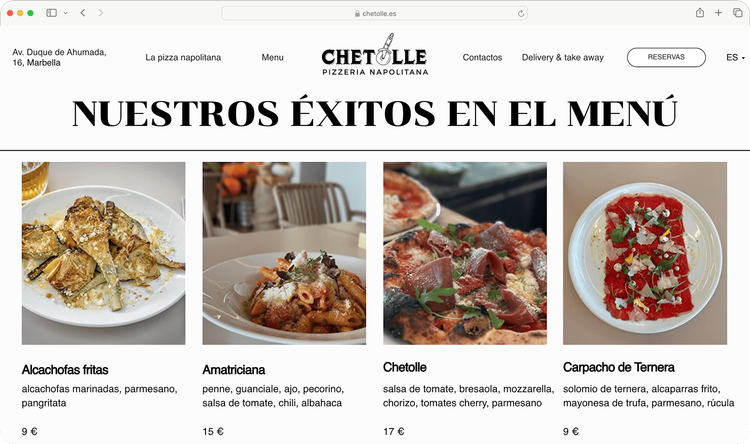This screenshot has height=444, width=750.
Task: Add a new tab with plus icon
Action: click(718, 13)
